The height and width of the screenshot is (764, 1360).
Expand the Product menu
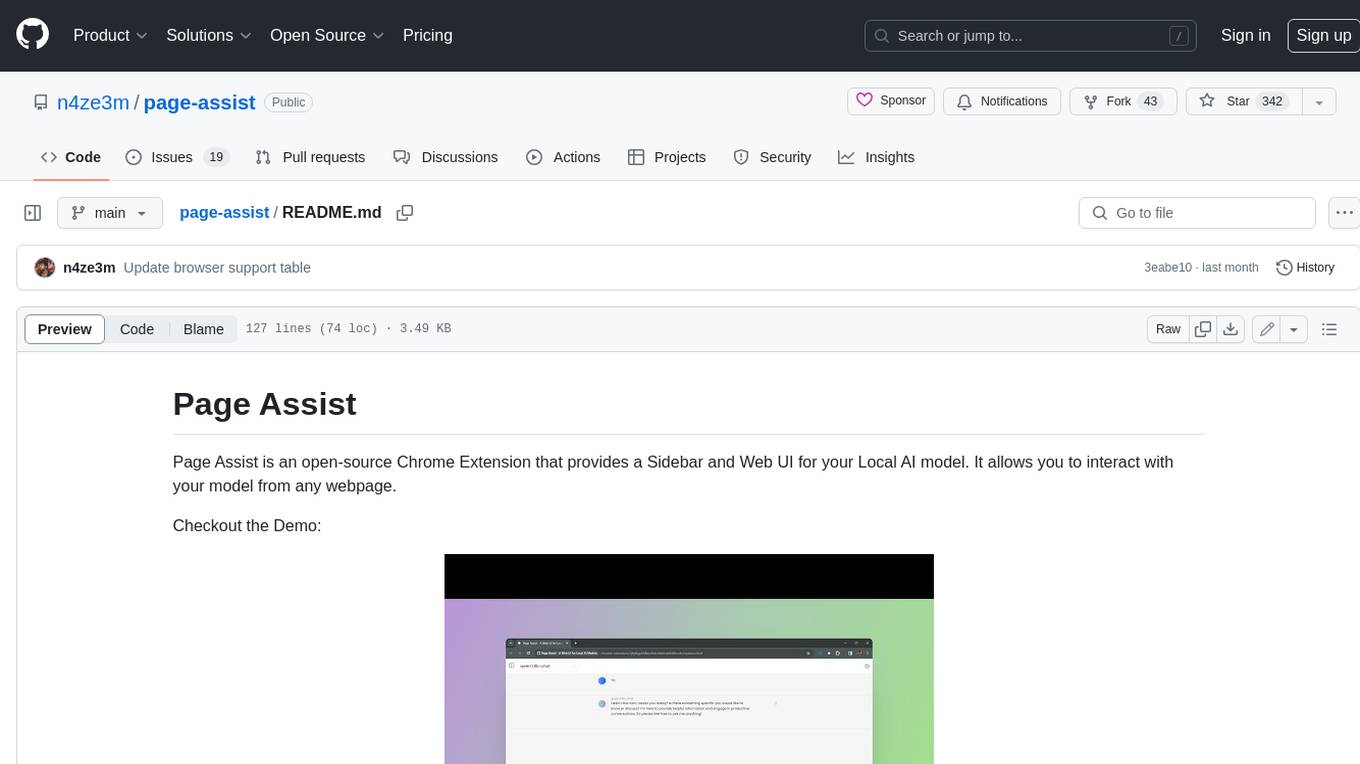pyautogui.click(x=110, y=35)
